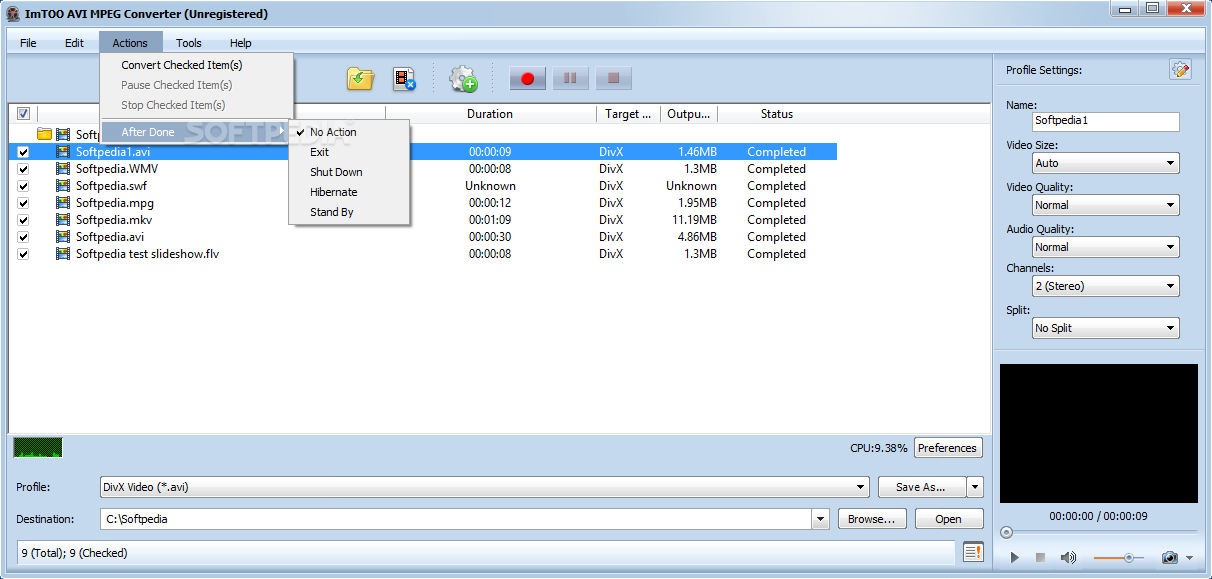The height and width of the screenshot is (579, 1212).
Task: Open the Profile DivX Video dropdown
Action: coord(485,487)
